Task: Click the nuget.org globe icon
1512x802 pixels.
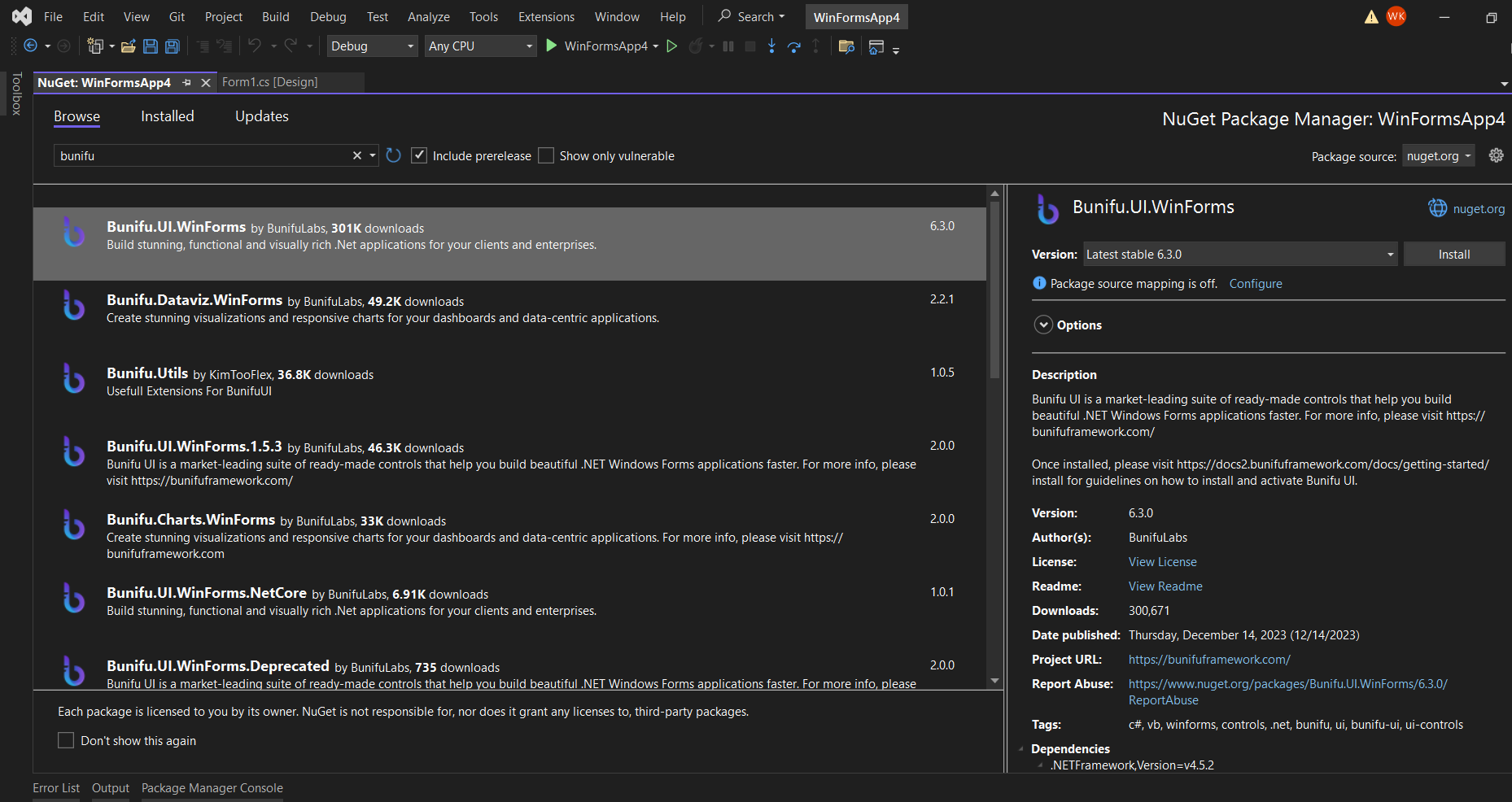Action: [x=1438, y=208]
